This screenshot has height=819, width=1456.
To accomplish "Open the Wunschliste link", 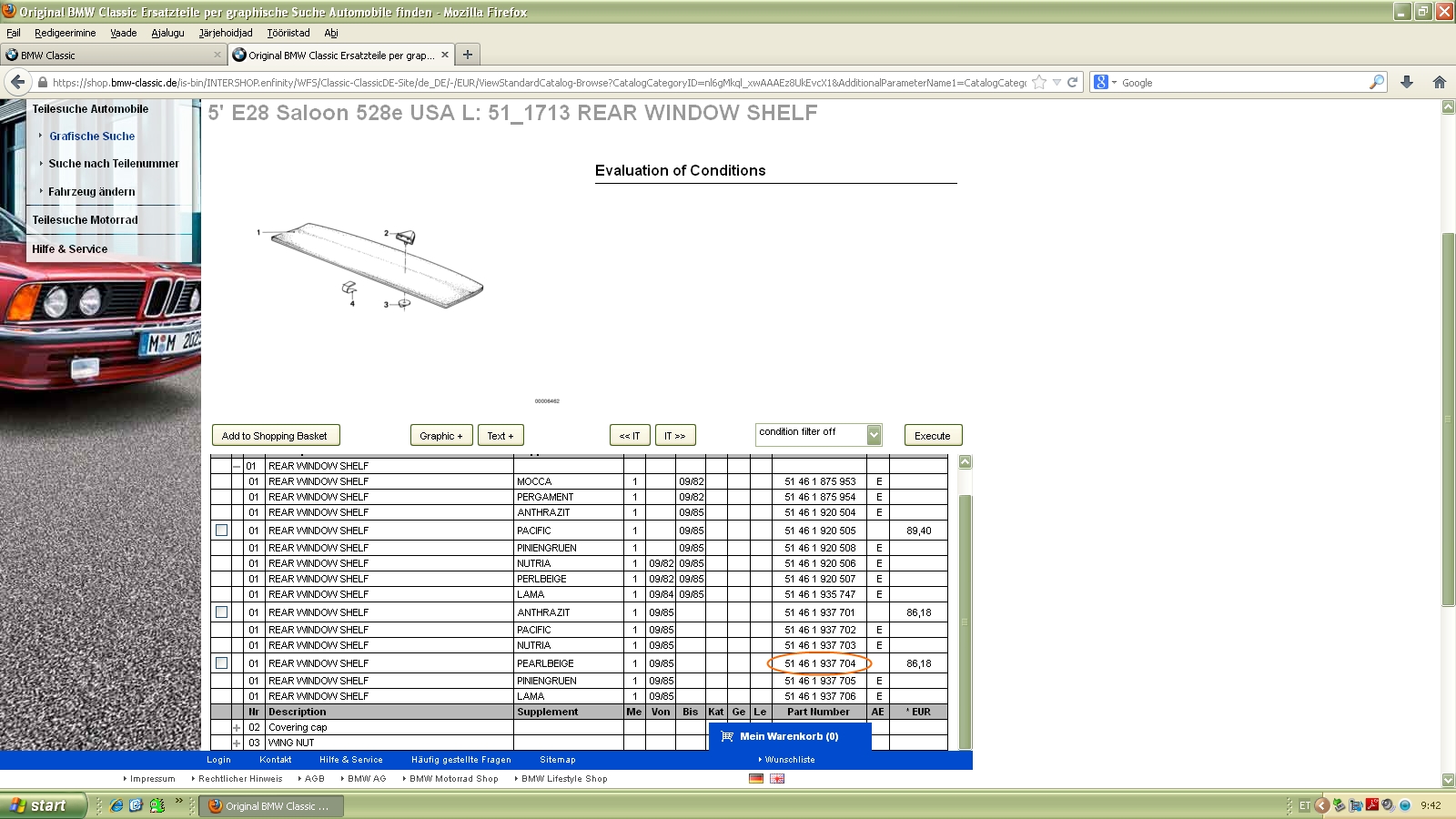I will click(x=790, y=760).
